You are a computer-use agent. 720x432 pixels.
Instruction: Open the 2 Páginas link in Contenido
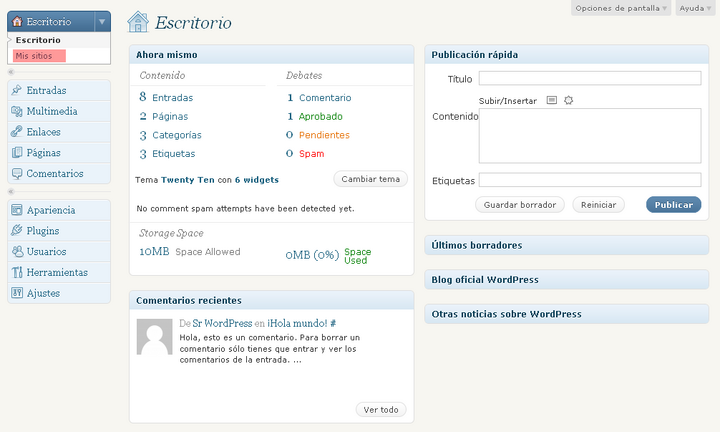click(x=163, y=116)
